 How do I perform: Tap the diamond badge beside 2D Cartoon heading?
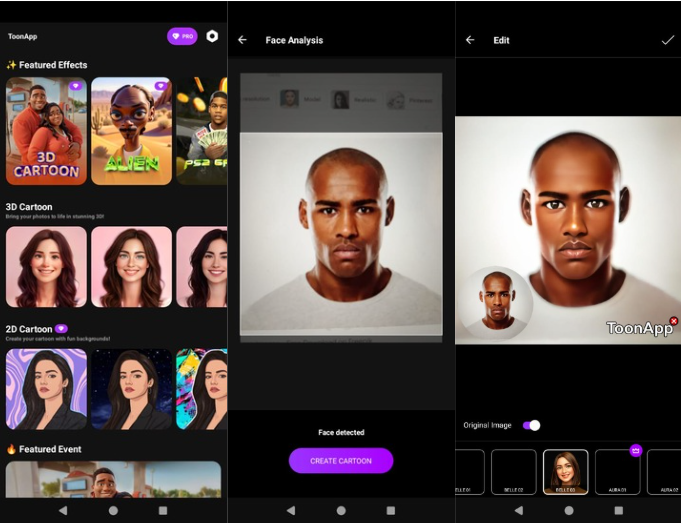tap(61, 328)
